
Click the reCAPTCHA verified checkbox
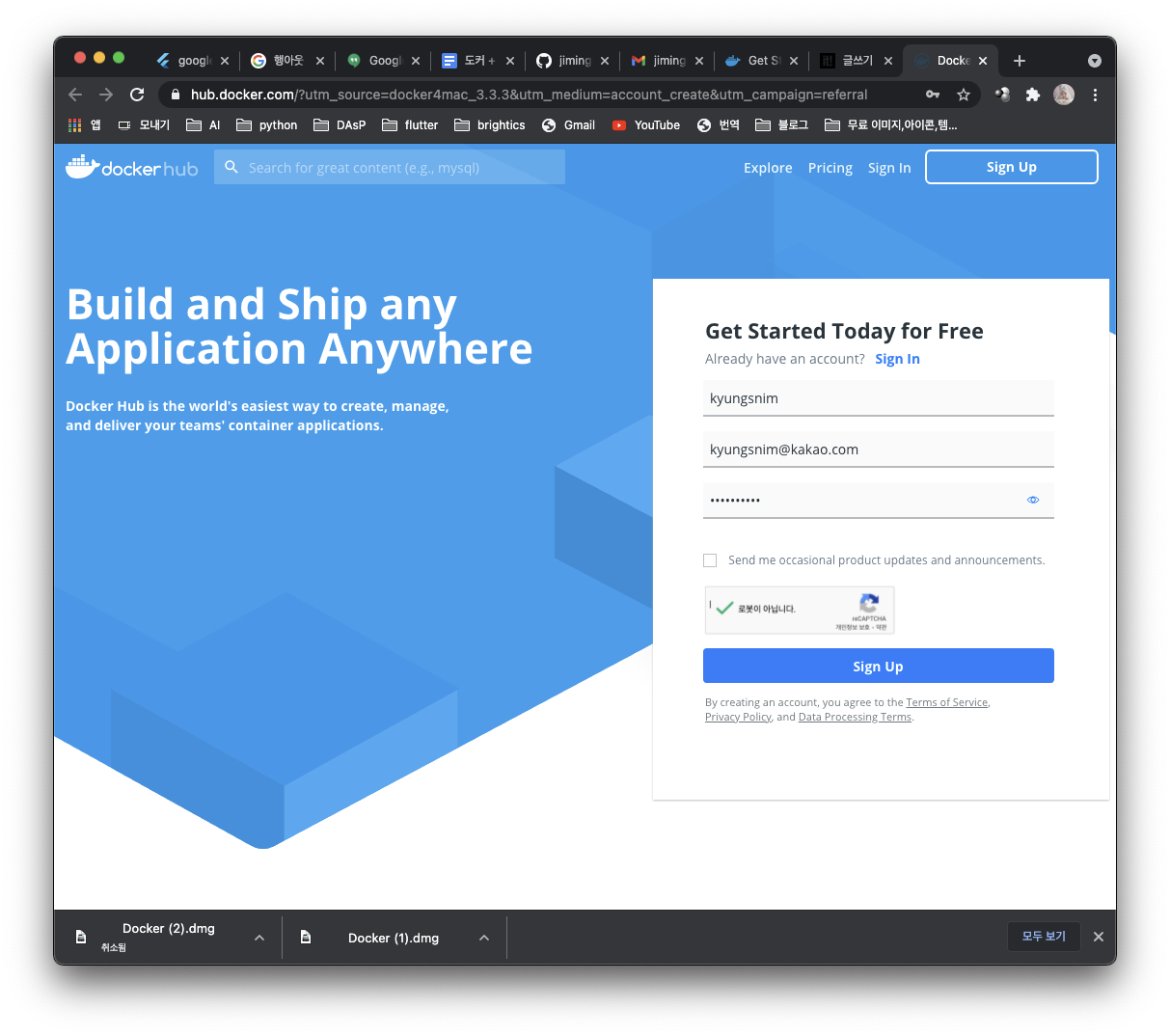(724, 608)
